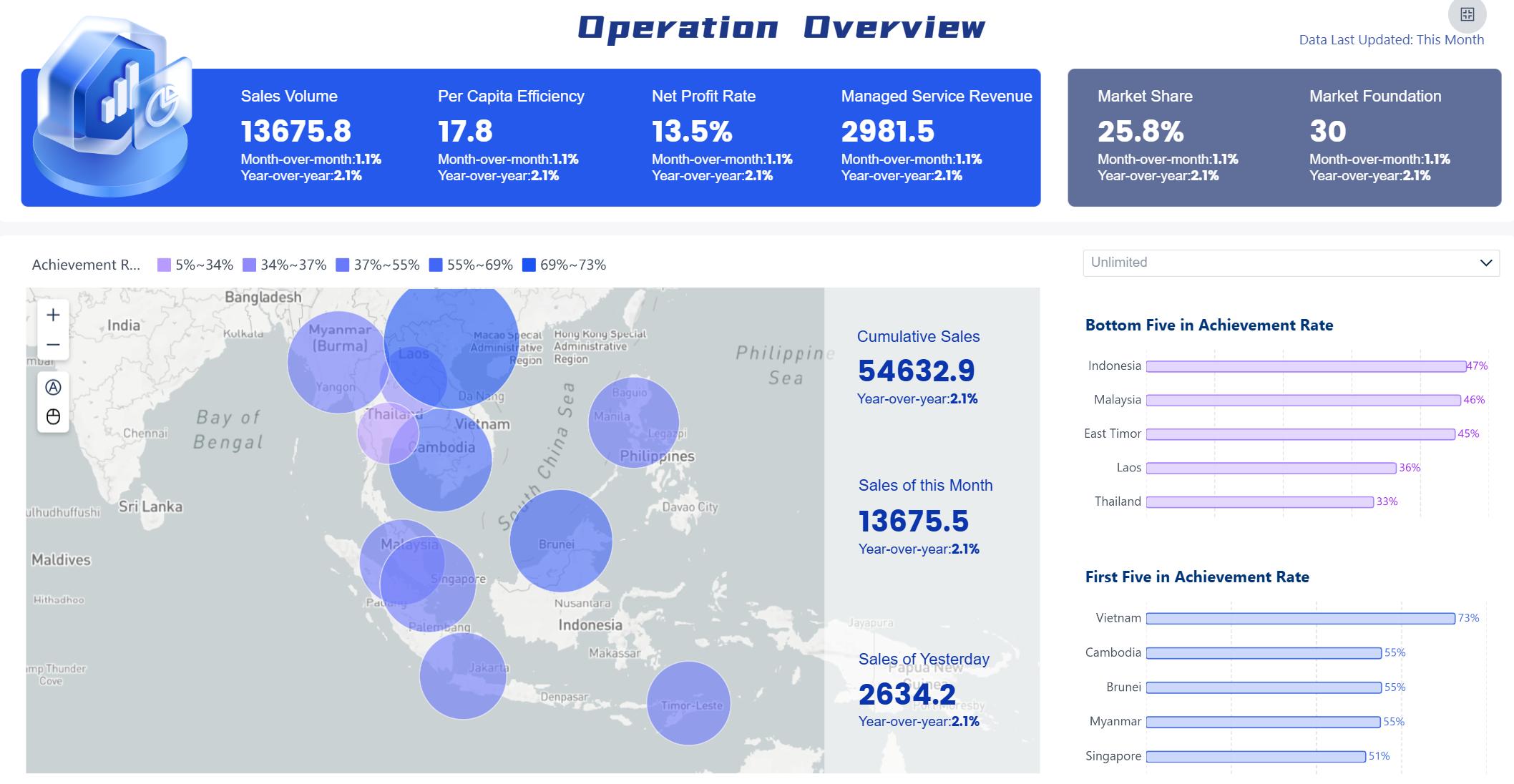Click the Timor-Leste bubble on the map
1514x784 pixels.
[x=690, y=705]
